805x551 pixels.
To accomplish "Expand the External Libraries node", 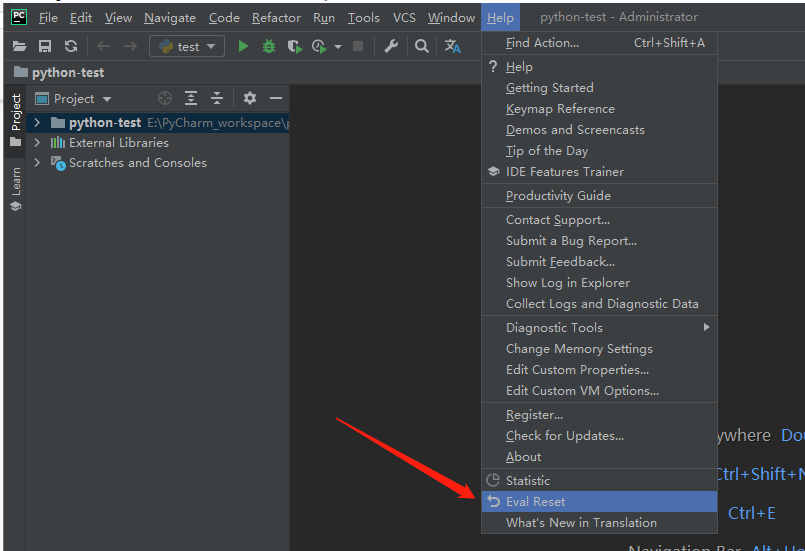I will point(37,143).
